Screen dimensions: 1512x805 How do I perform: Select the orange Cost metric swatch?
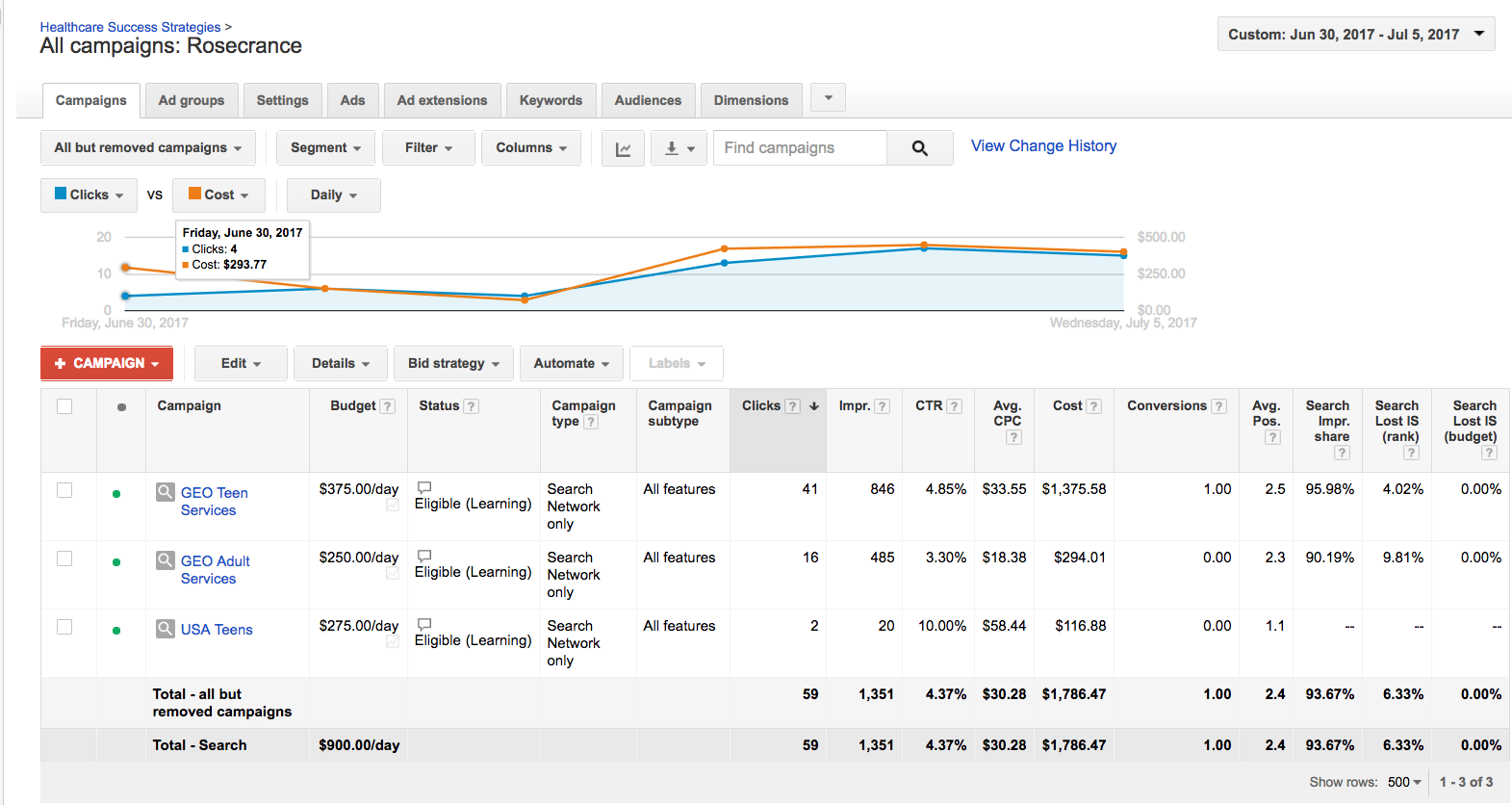pos(194,194)
